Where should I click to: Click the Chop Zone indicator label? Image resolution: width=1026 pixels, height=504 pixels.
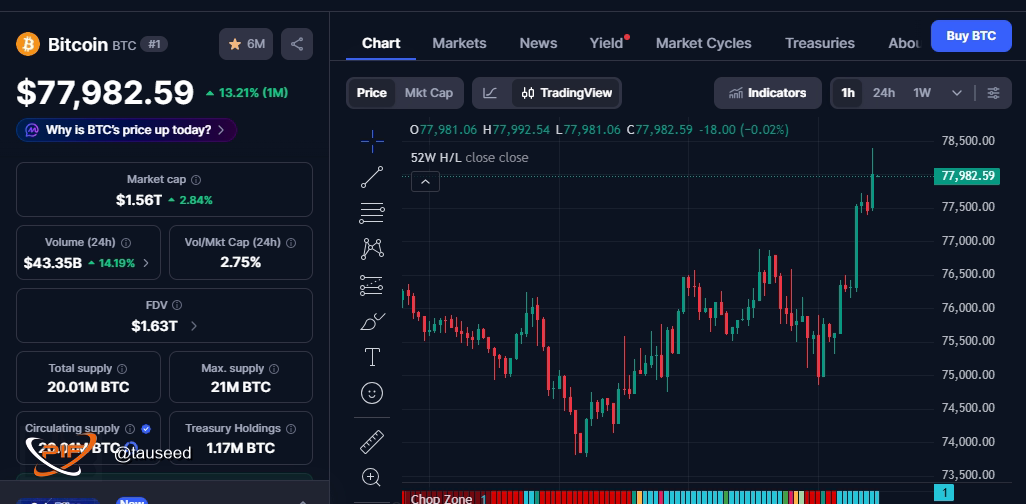(441, 499)
